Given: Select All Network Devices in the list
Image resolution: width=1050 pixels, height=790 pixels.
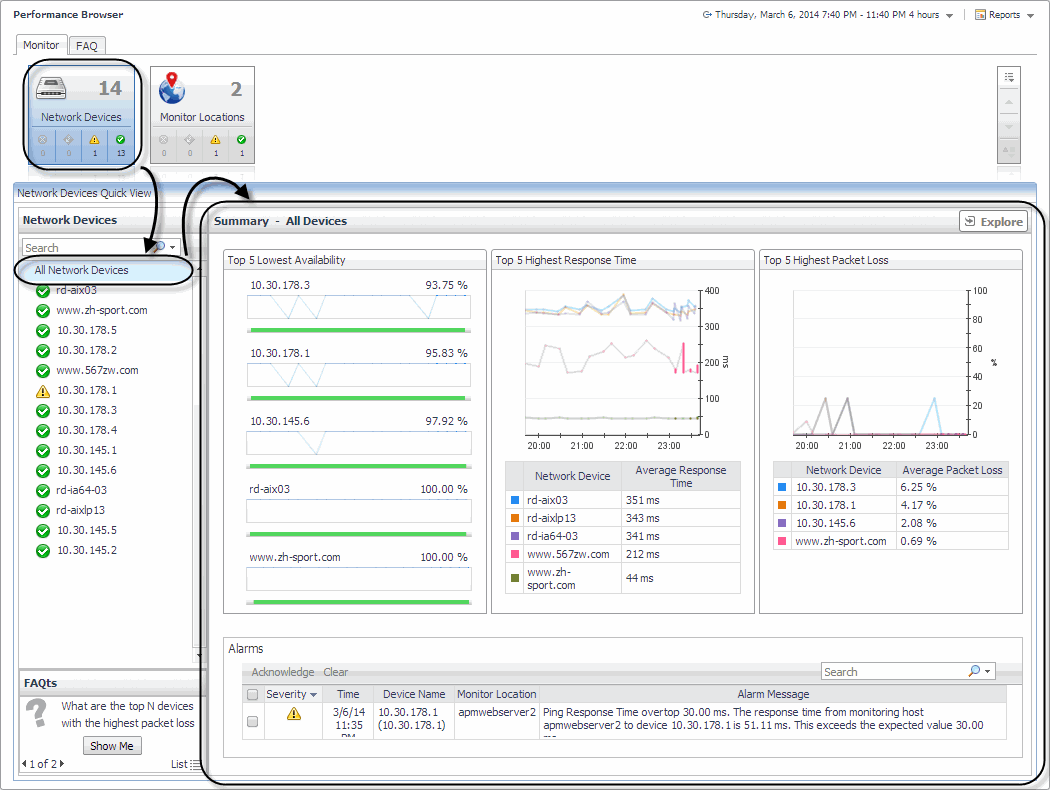Looking at the screenshot, I should click(x=81, y=270).
